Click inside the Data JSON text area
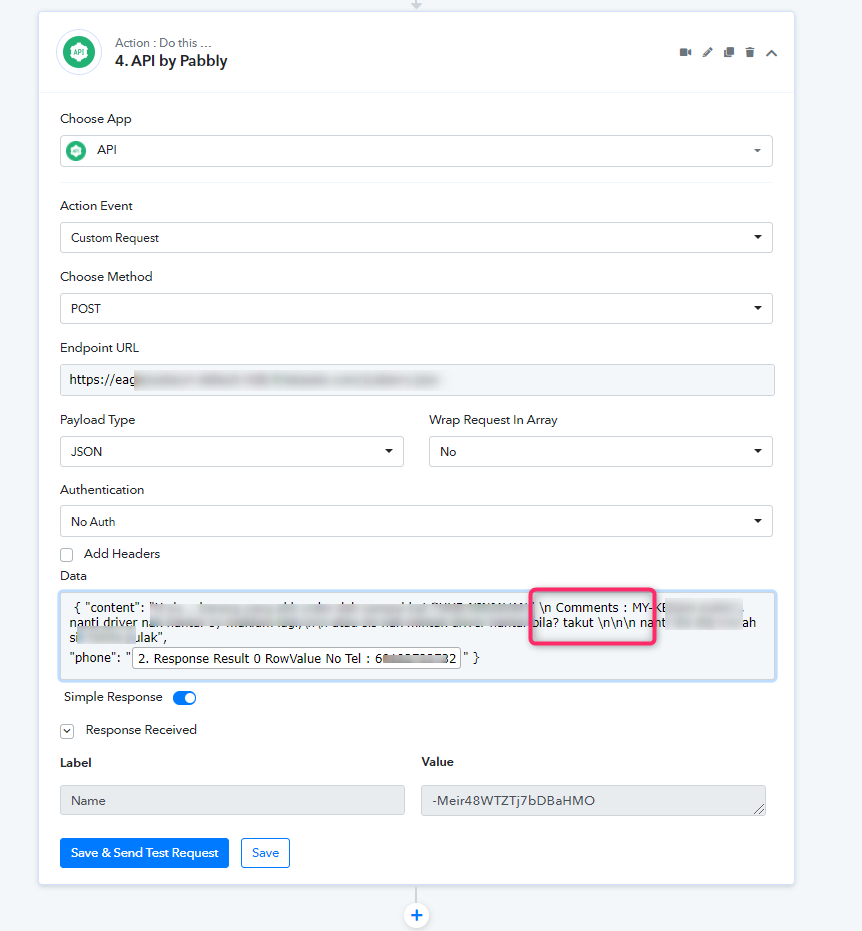862x931 pixels. coord(417,636)
